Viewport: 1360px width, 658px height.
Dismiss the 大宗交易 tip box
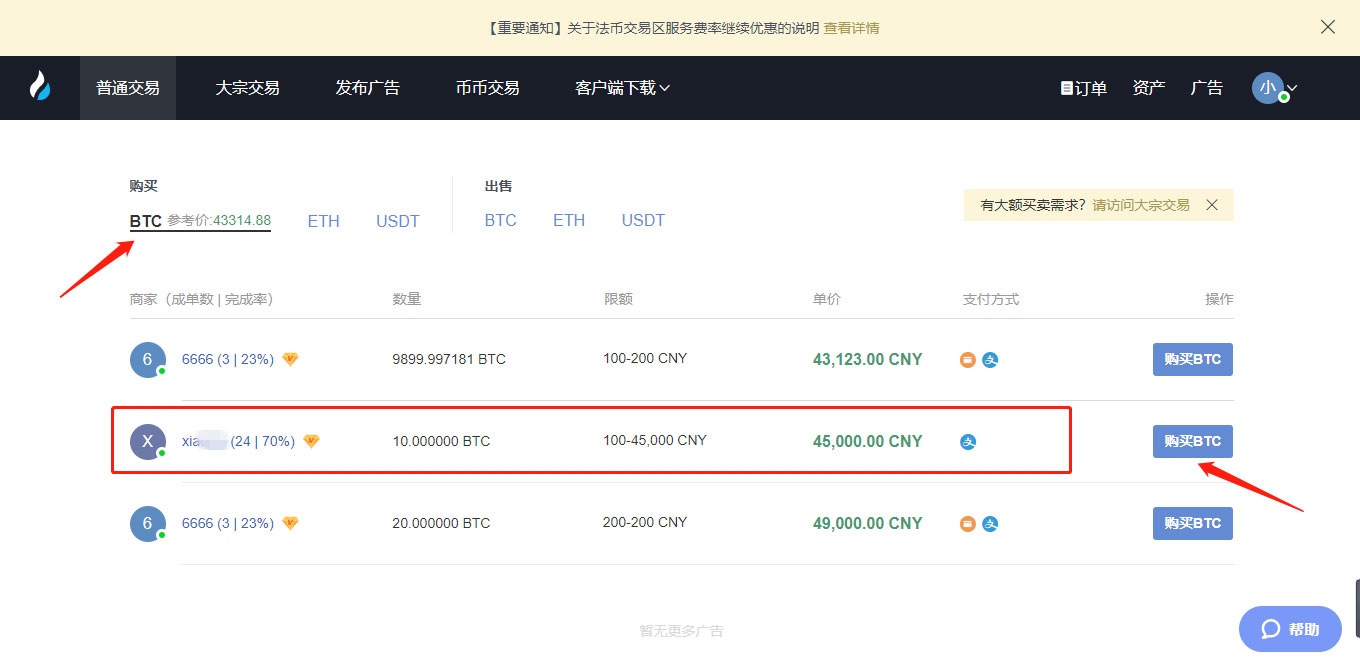1212,205
